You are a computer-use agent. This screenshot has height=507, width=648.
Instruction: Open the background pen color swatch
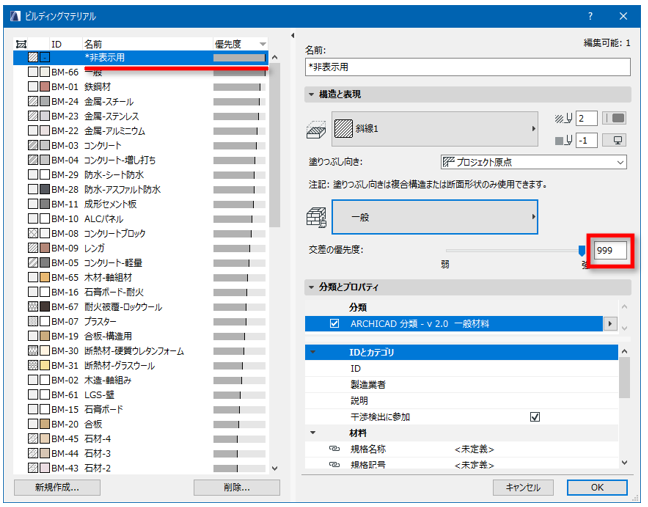pos(614,140)
